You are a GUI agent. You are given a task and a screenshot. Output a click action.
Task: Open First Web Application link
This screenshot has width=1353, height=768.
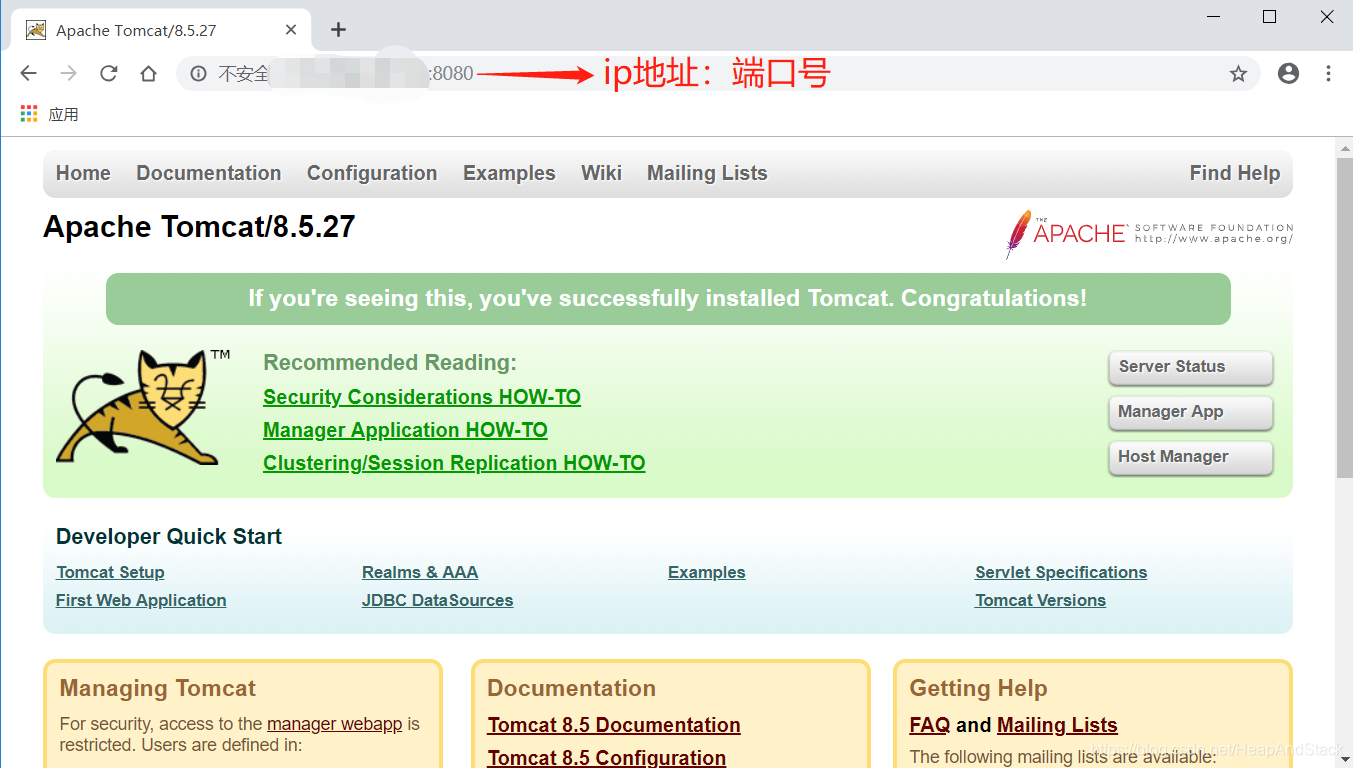tap(141, 600)
